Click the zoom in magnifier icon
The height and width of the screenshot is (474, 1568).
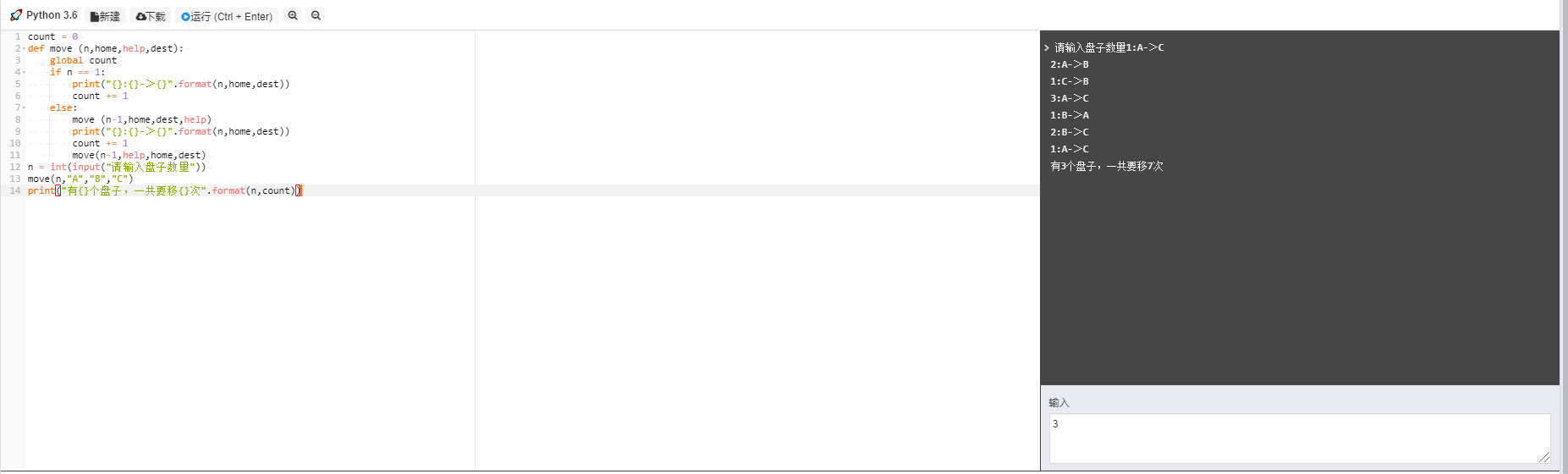point(293,15)
